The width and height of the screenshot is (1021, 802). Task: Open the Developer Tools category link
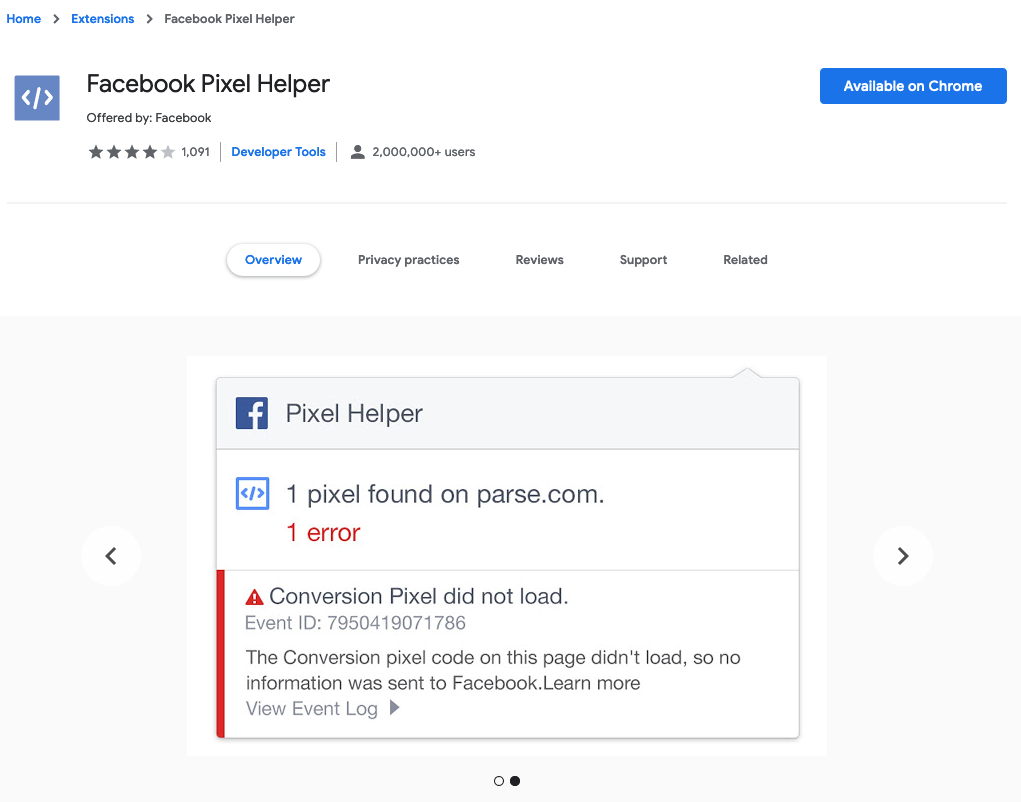pyautogui.click(x=278, y=152)
